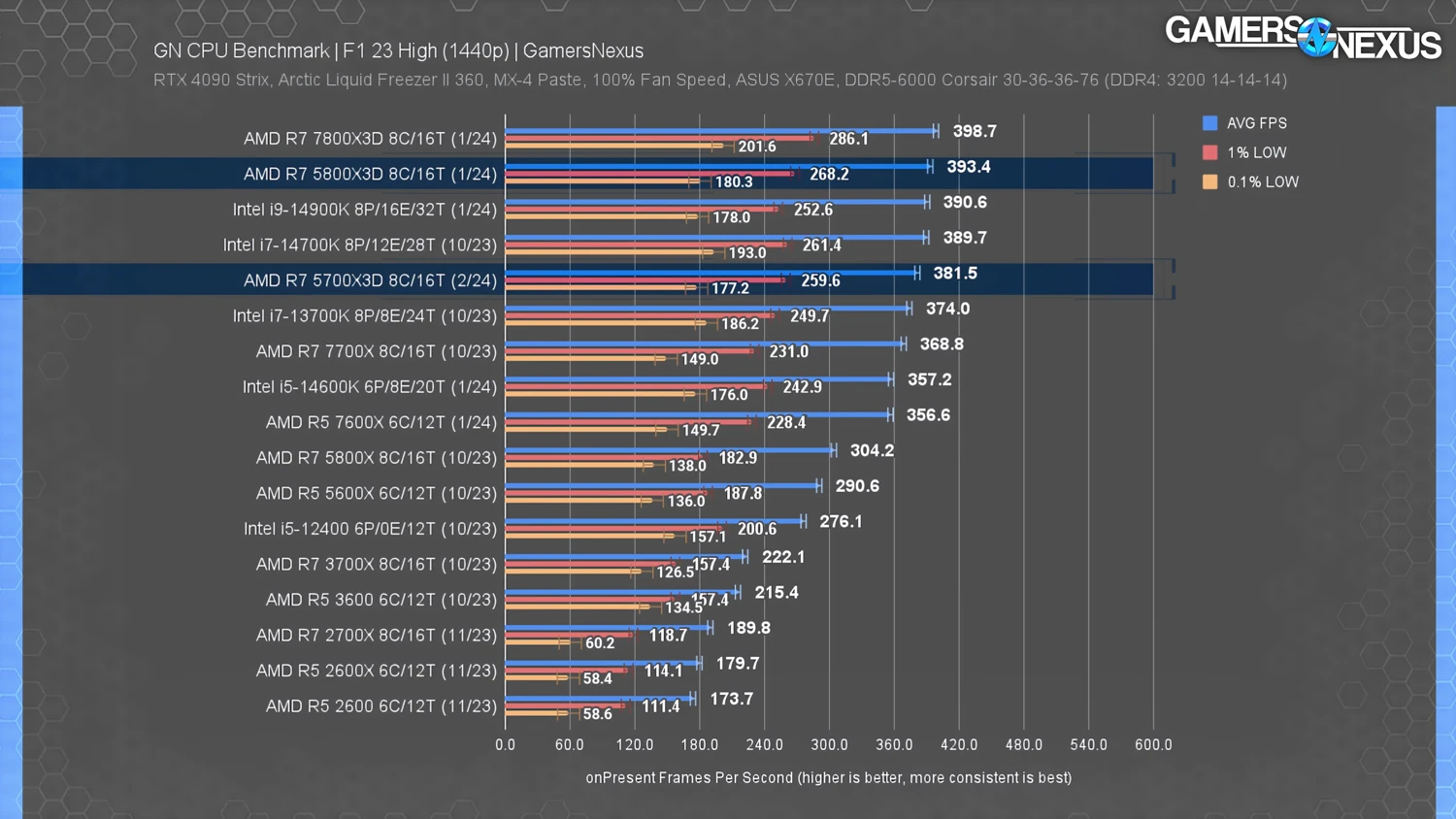
Task: Select the highlighted AMD R7 5800X3D row label
Action: [x=370, y=174]
